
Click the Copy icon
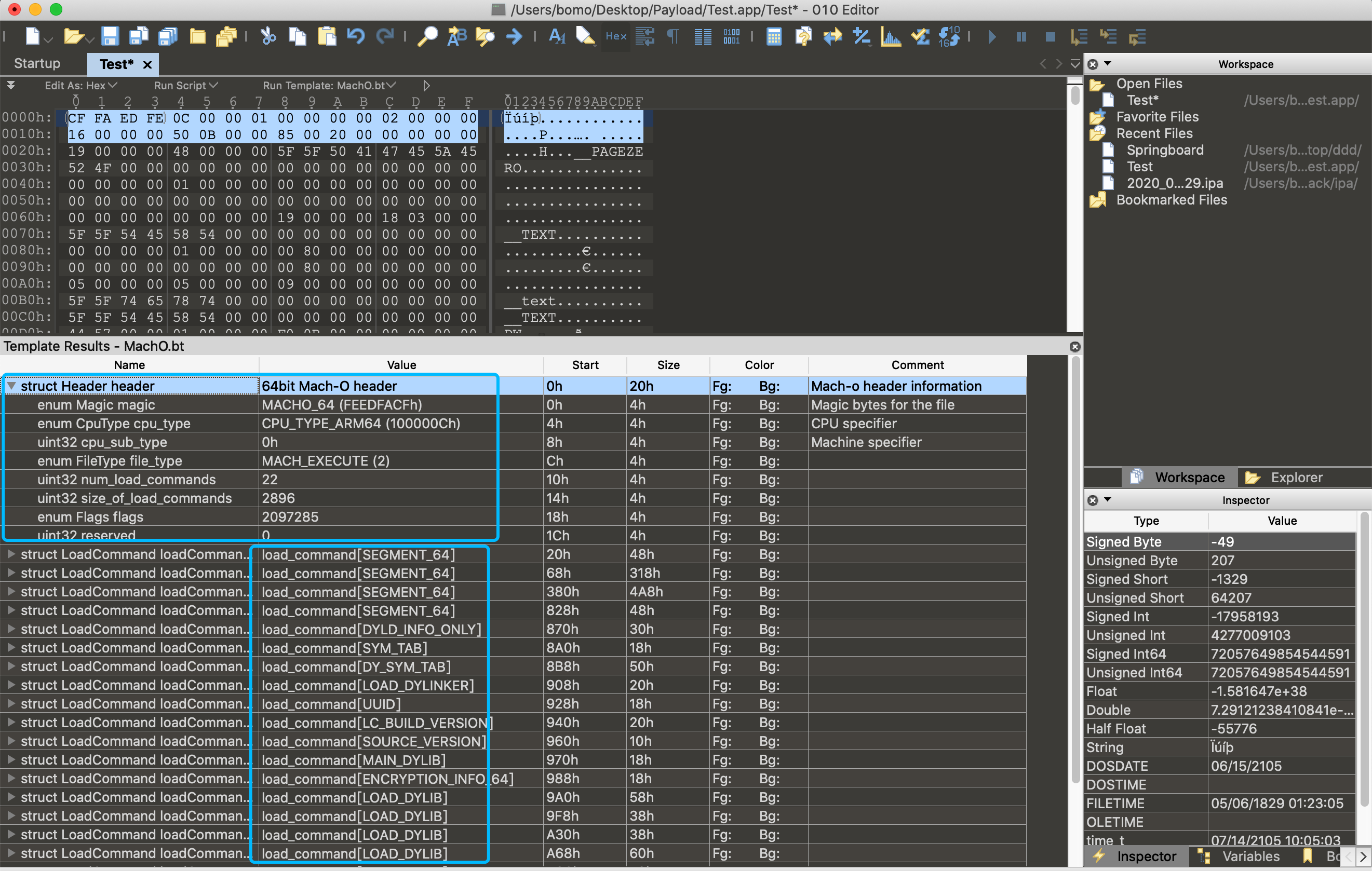click(x=297, y=36)
